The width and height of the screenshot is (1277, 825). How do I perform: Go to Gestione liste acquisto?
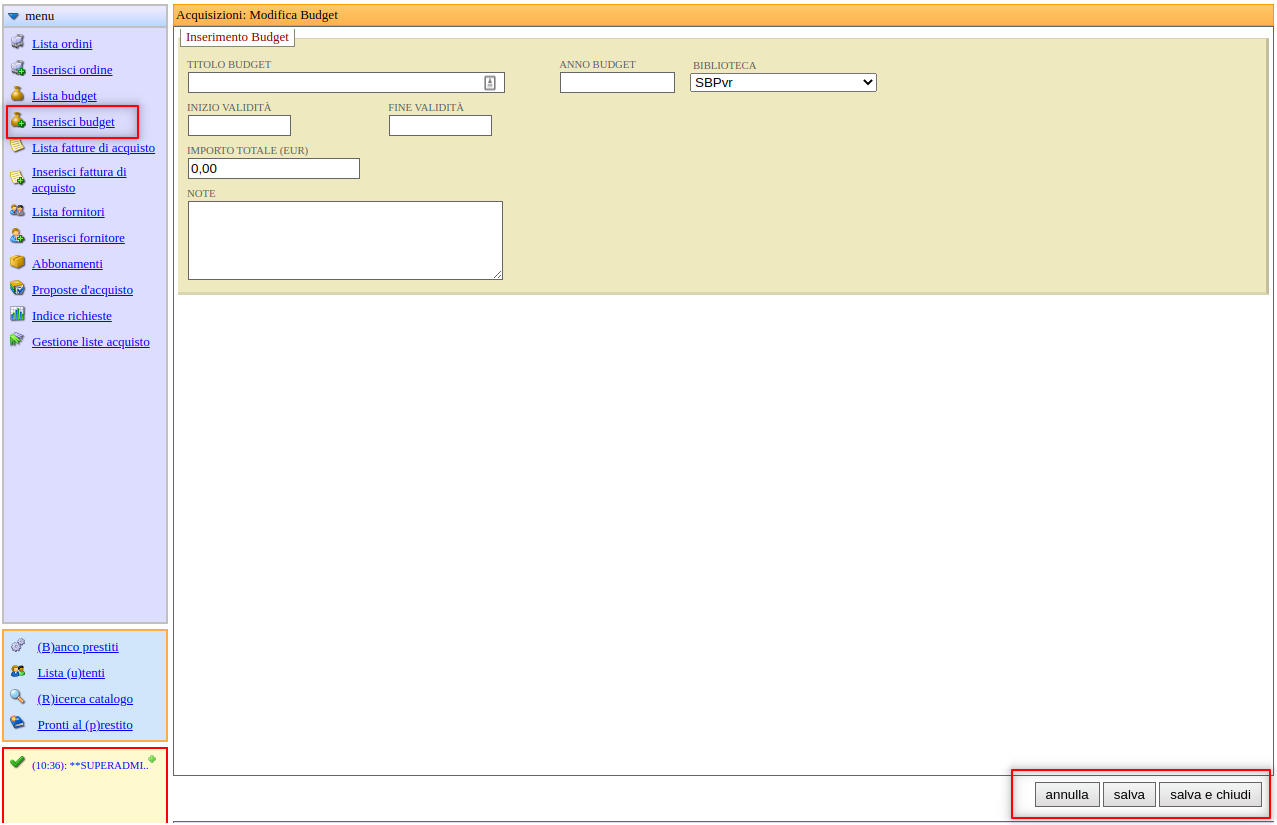(x=90, y=342)
